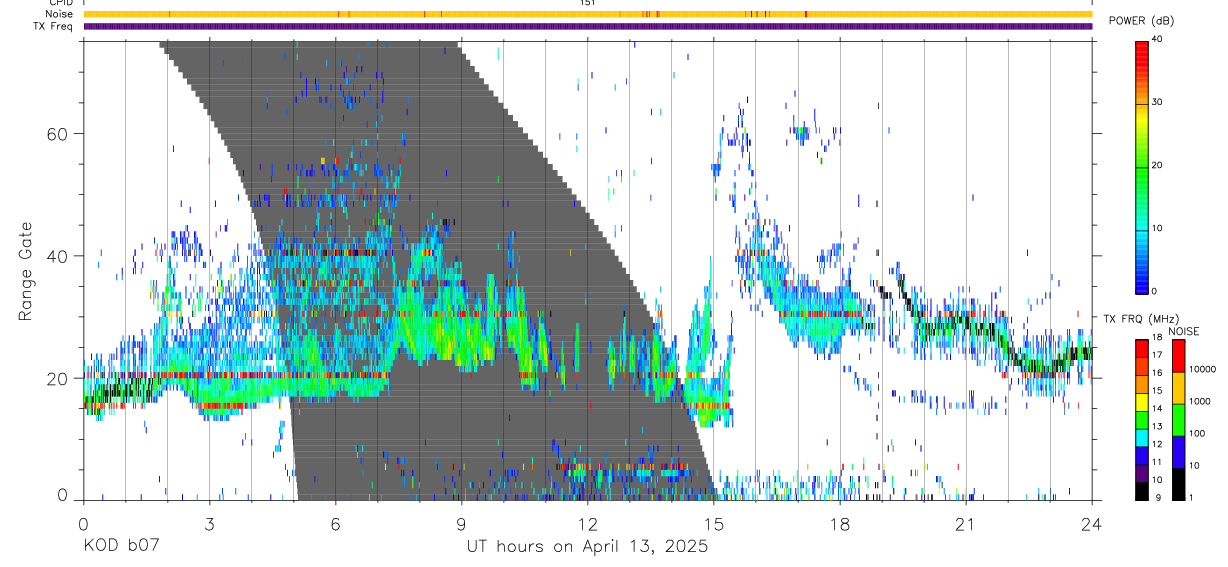Click the green segment of NOISE colorbar
Image resolution: width=1228 pixels, height=567 pixels.
click(x=1178, y=420)
